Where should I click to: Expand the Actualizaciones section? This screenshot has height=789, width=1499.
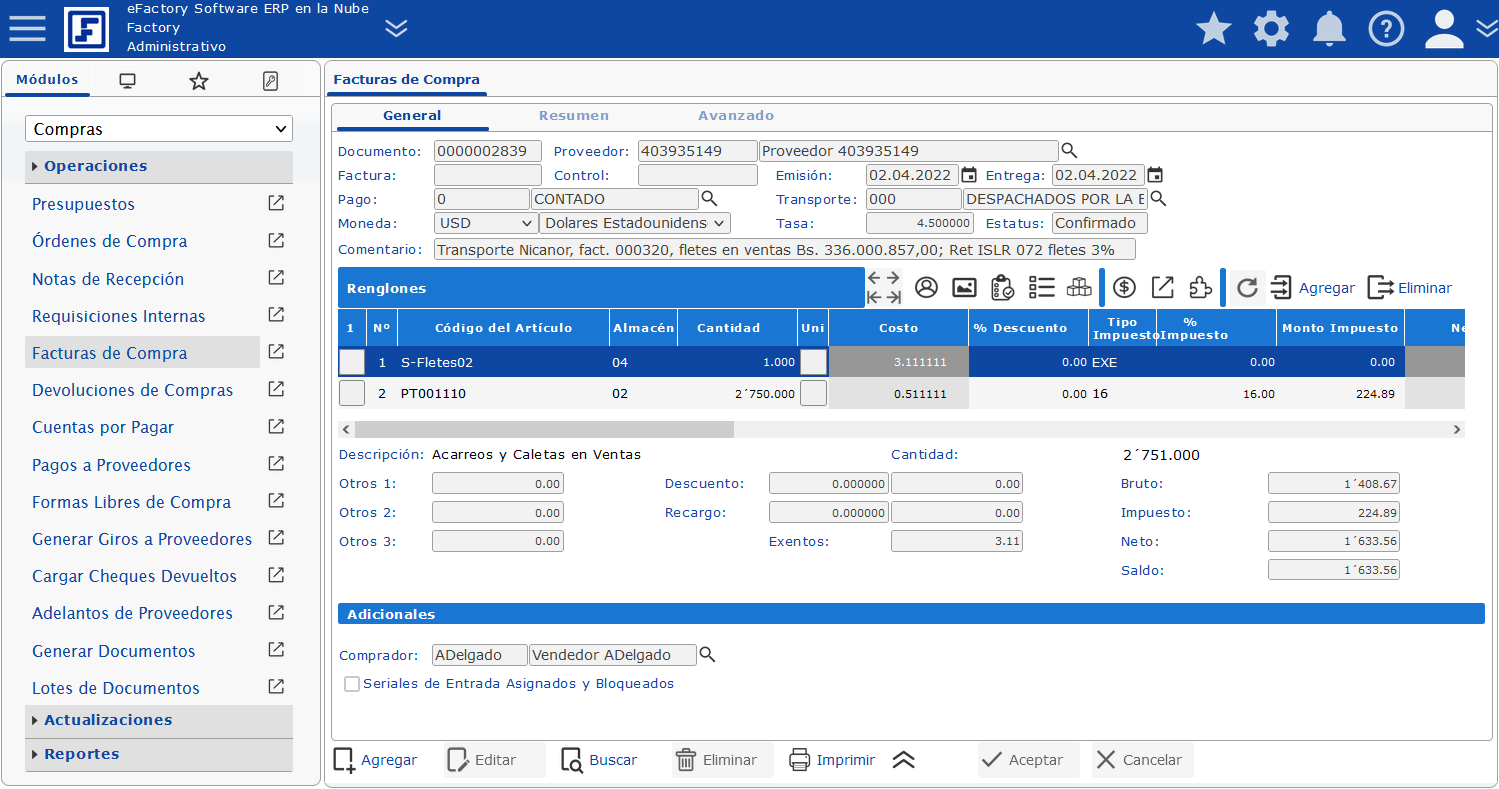click(x=159, y=720)
